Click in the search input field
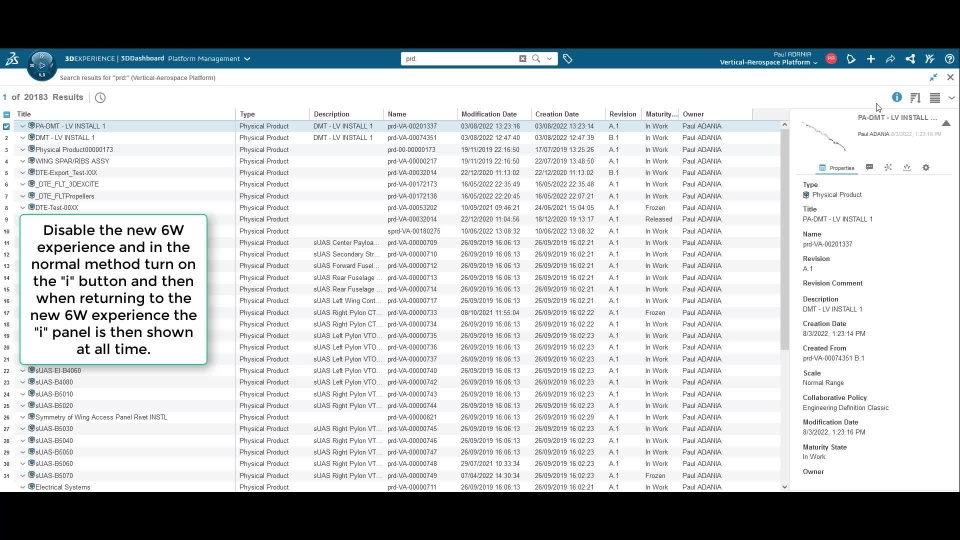Viewport: 960px width, 540px height. [459, 59]
